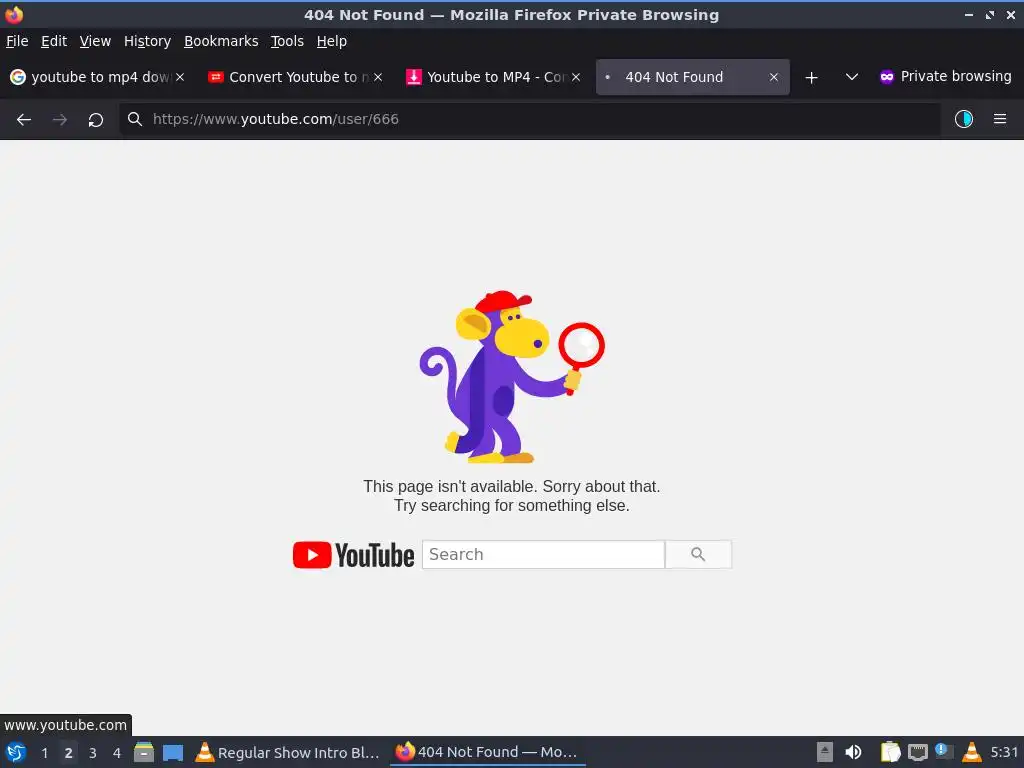
Task: Open the Help menu
Action: 332,41
